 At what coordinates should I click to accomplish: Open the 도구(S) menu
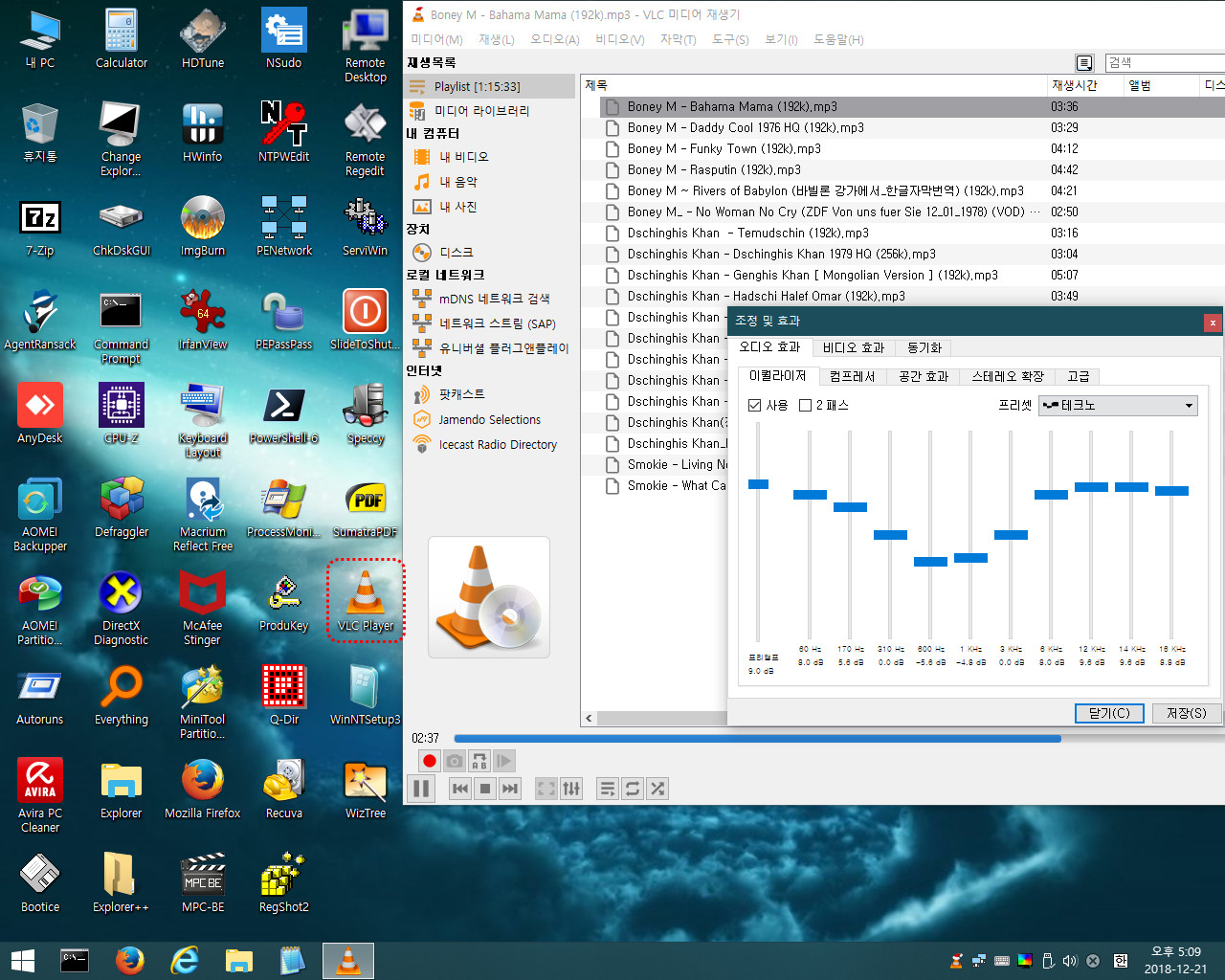click(x=730, y=39)
